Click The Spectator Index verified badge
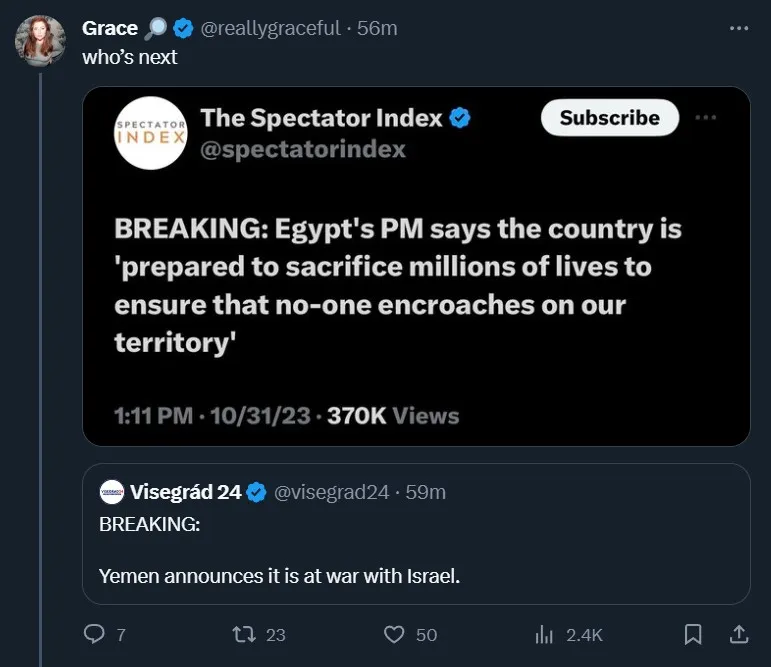Image resolution: width=771 pixels, height=667 pixels. click(460, 118)
